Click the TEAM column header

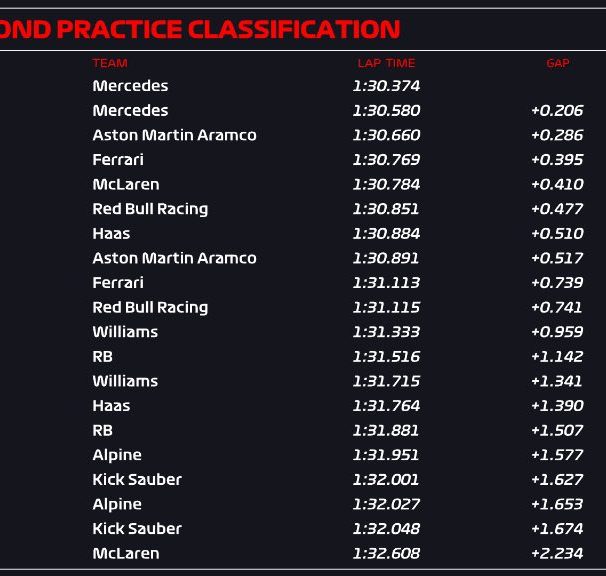tap(110, 63)
